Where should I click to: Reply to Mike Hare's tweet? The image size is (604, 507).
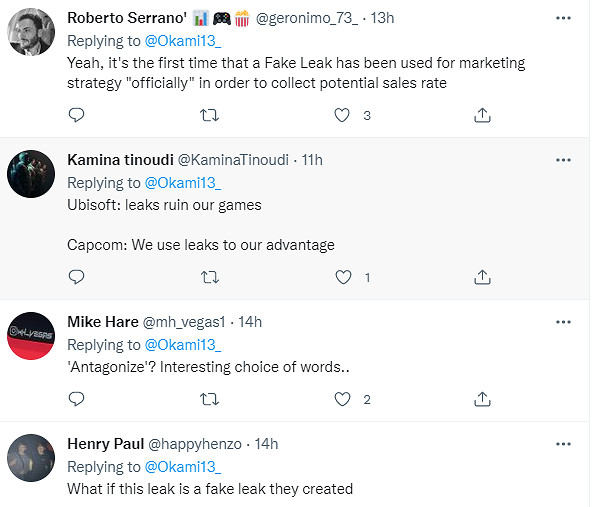(x=76, y=399)
